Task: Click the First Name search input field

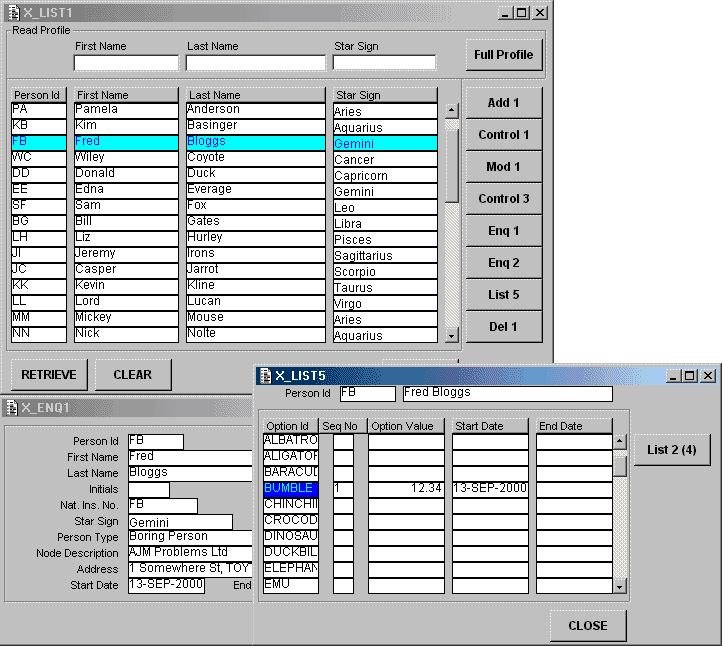Action: coord(125,63)
